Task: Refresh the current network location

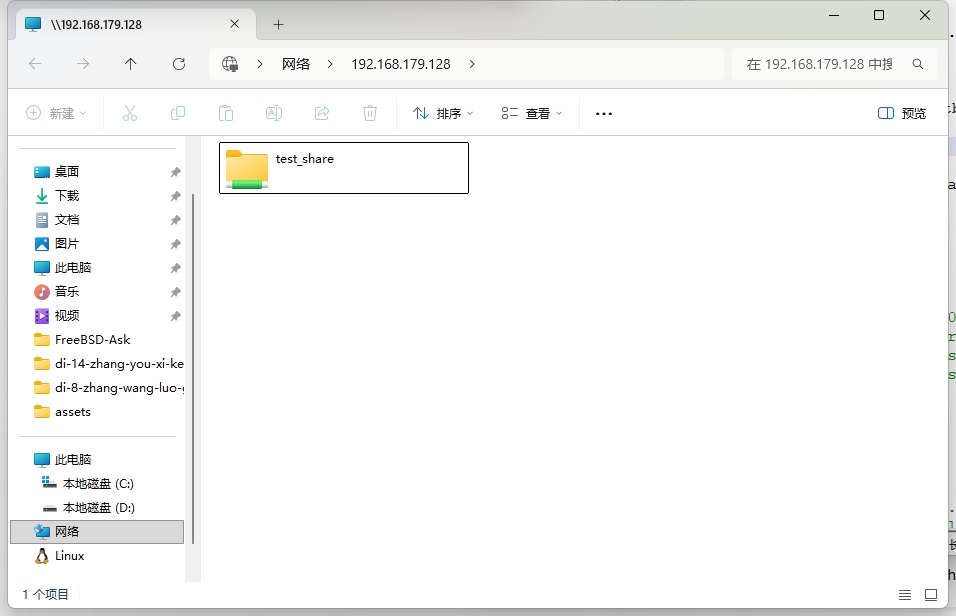Action: (179, 64)
